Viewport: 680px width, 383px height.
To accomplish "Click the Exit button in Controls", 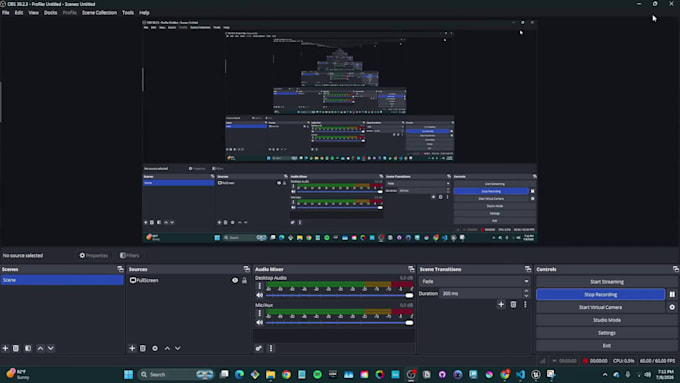I will click(x=607, y=346).
